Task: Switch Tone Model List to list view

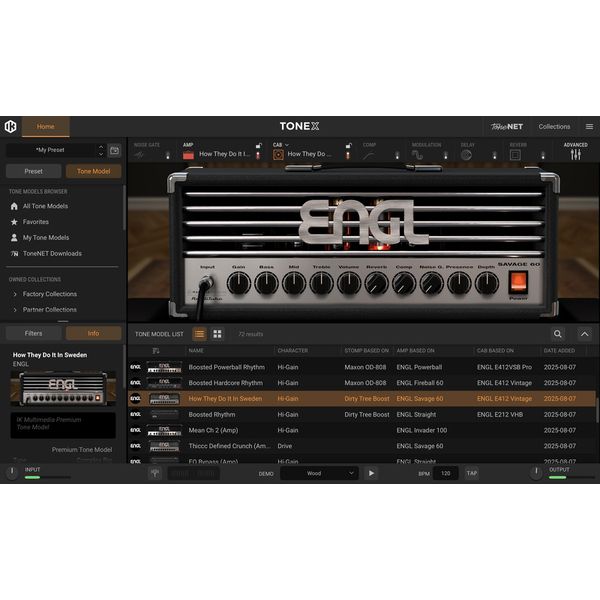Action: pyautogui.click(x=199, y=334)
